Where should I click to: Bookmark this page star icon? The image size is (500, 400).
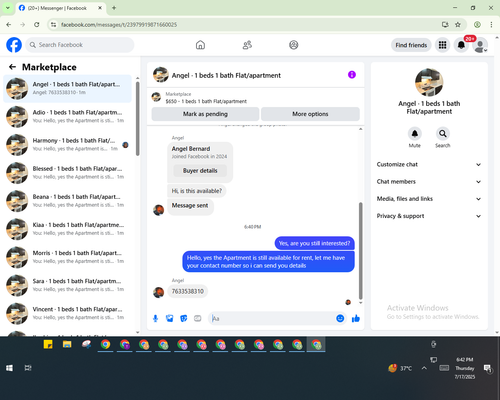coord(458,25)
